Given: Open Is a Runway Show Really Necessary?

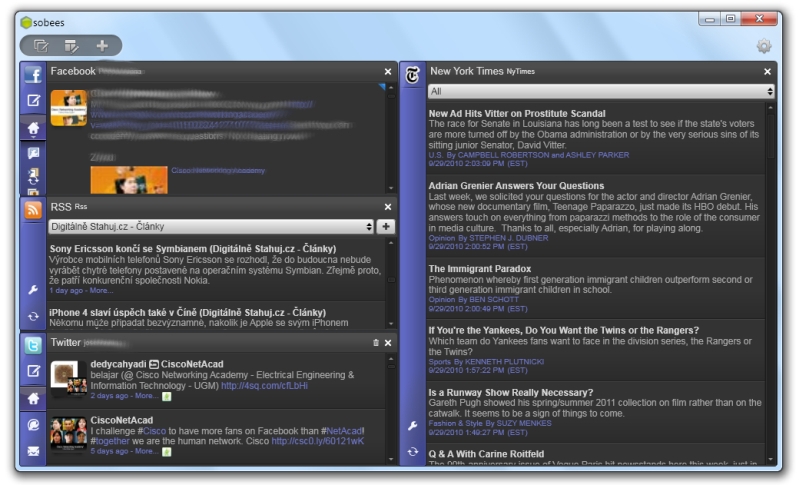Looking at the screenshot, I should 511,393.
